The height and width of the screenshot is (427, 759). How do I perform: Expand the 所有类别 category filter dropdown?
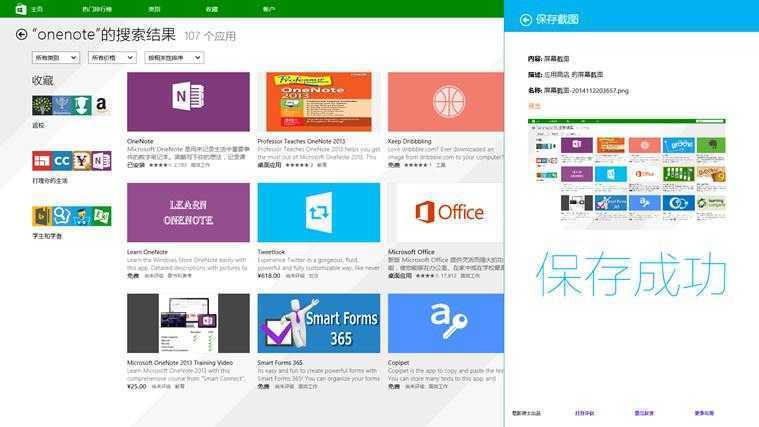click(56, 58)
